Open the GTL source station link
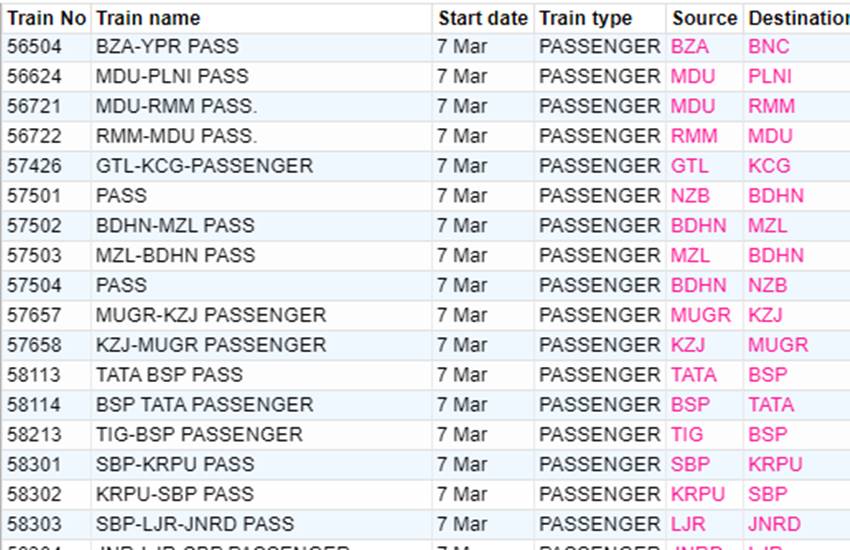Viewport: 850px width, 550px height. tap(689, 166)
